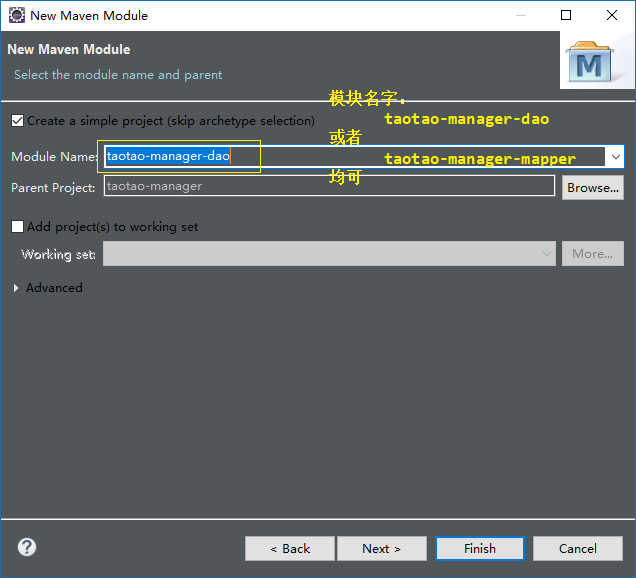The height and width of the screenshot is (578, 636).
Task: Click the Parent Project text field
Action: pos(329,186)
